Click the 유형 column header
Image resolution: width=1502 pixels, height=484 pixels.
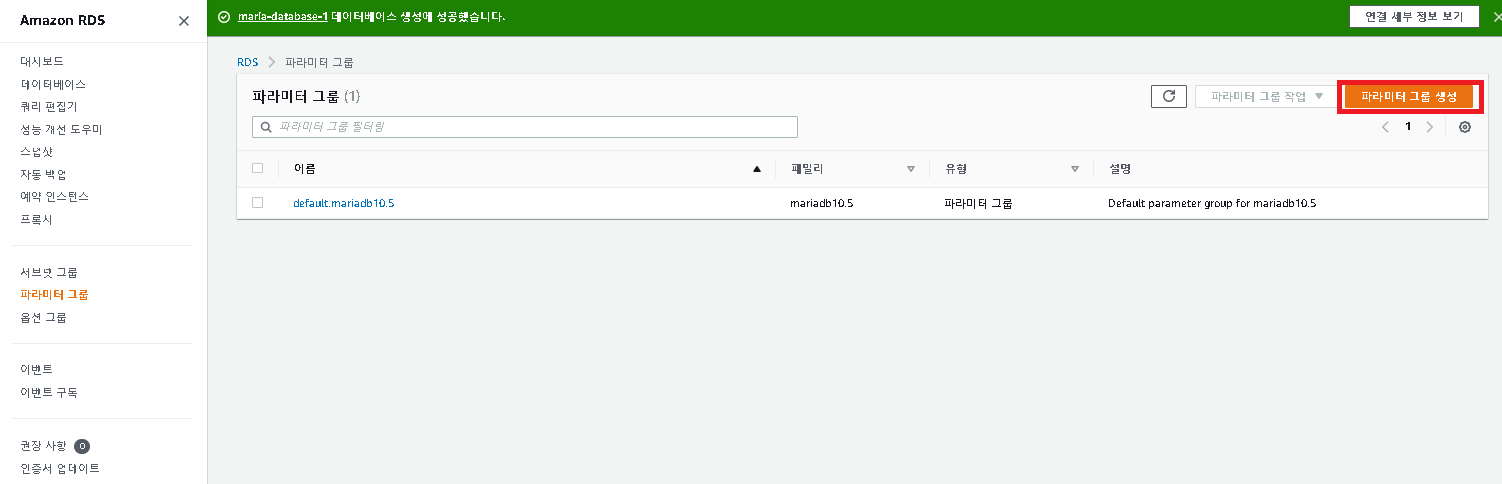tap(956, 169)
